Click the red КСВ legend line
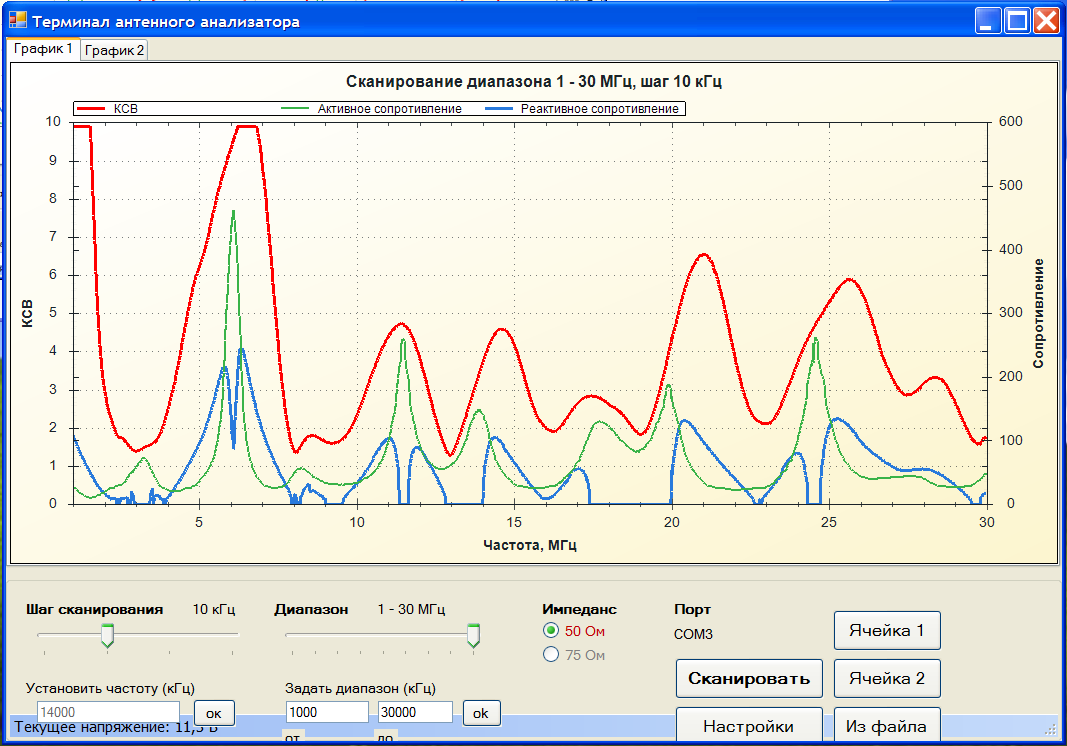This screenshot has height=746, width=1067. (91, 109)
